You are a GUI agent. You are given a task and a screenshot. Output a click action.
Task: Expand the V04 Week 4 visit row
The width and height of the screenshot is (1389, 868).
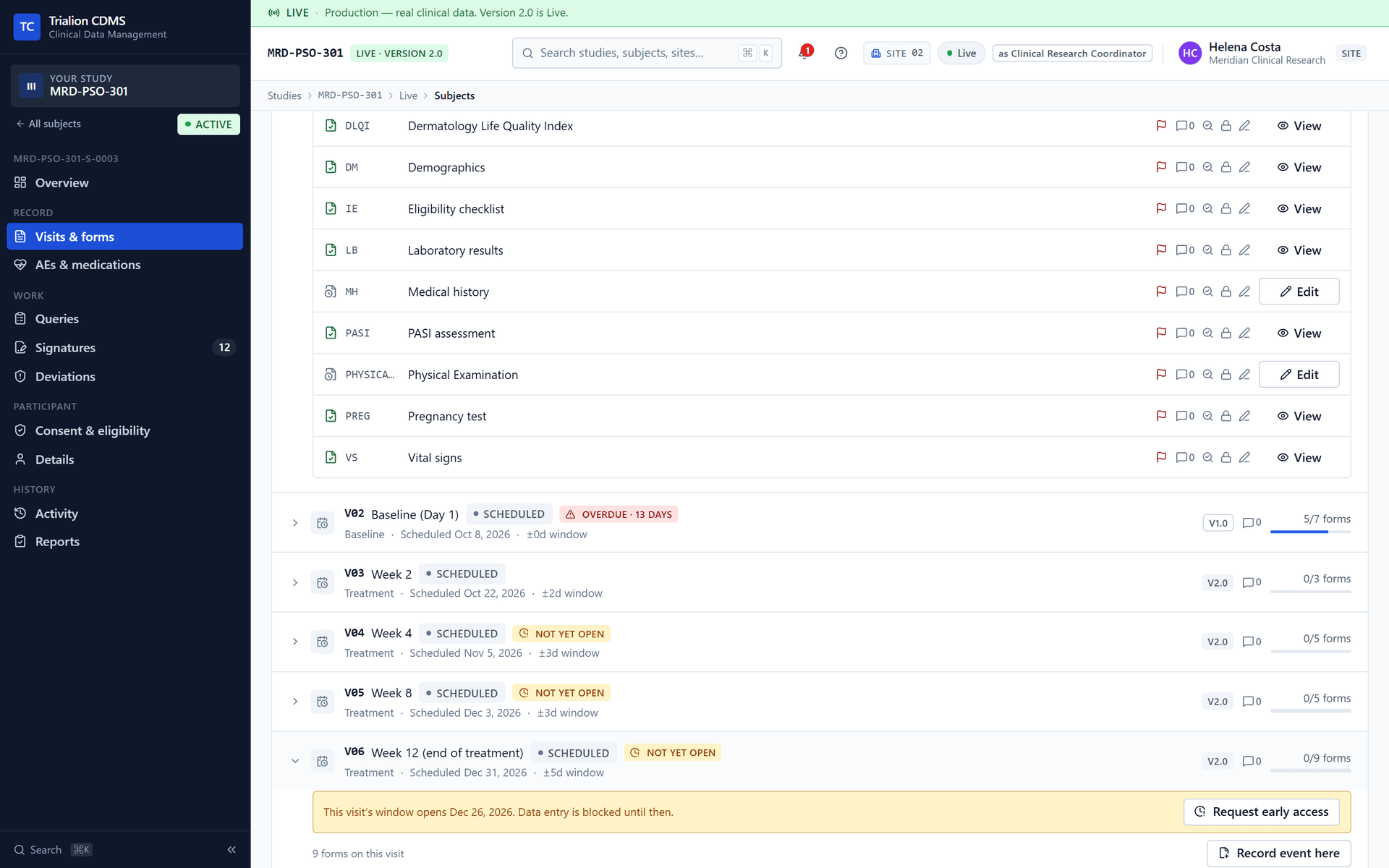point(295,642)
